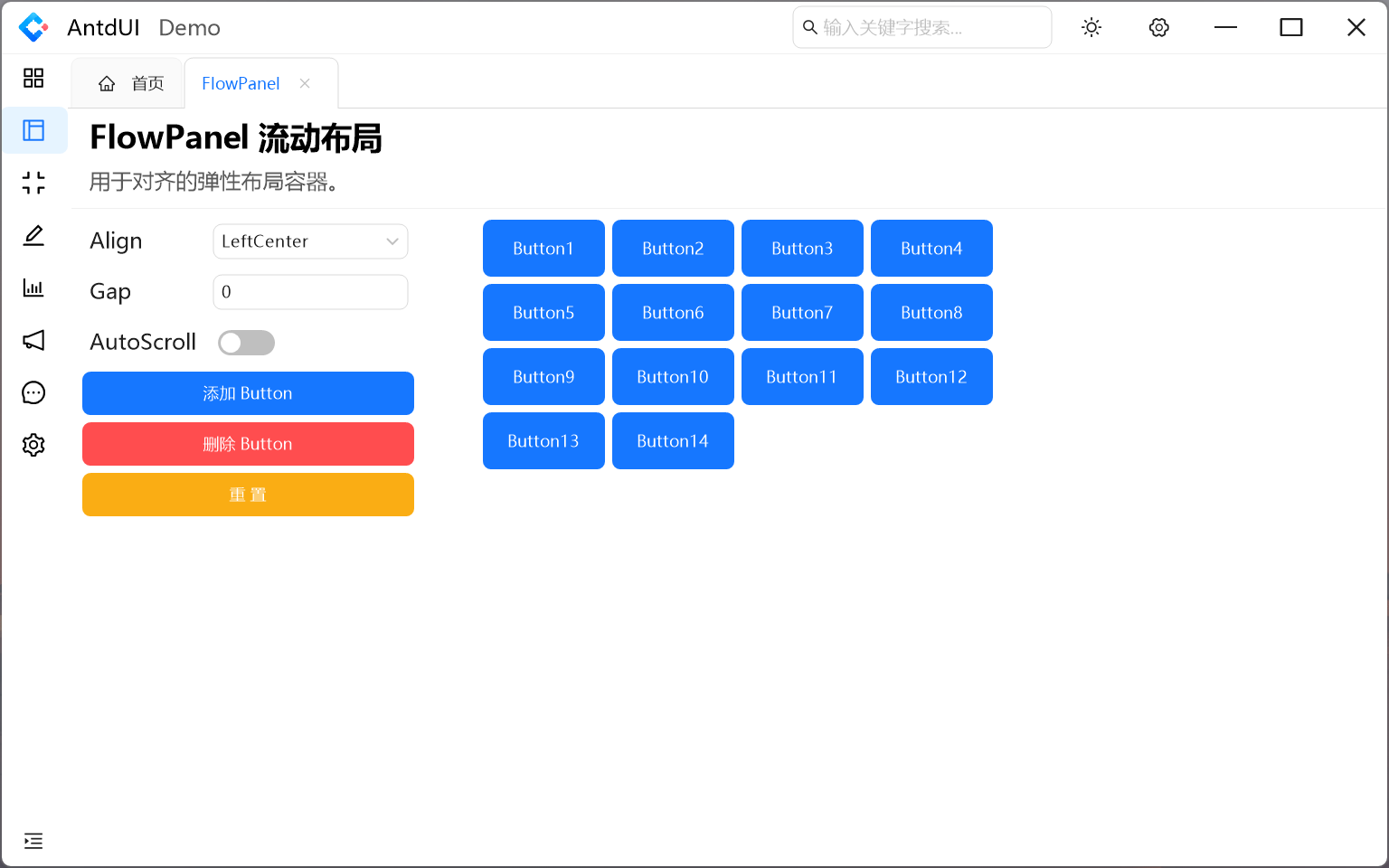This screenshot has width=1389, height=868.
Task: Open the pencil edit sidebar icon
Action: pyautogui.click(x=33, y=236)
